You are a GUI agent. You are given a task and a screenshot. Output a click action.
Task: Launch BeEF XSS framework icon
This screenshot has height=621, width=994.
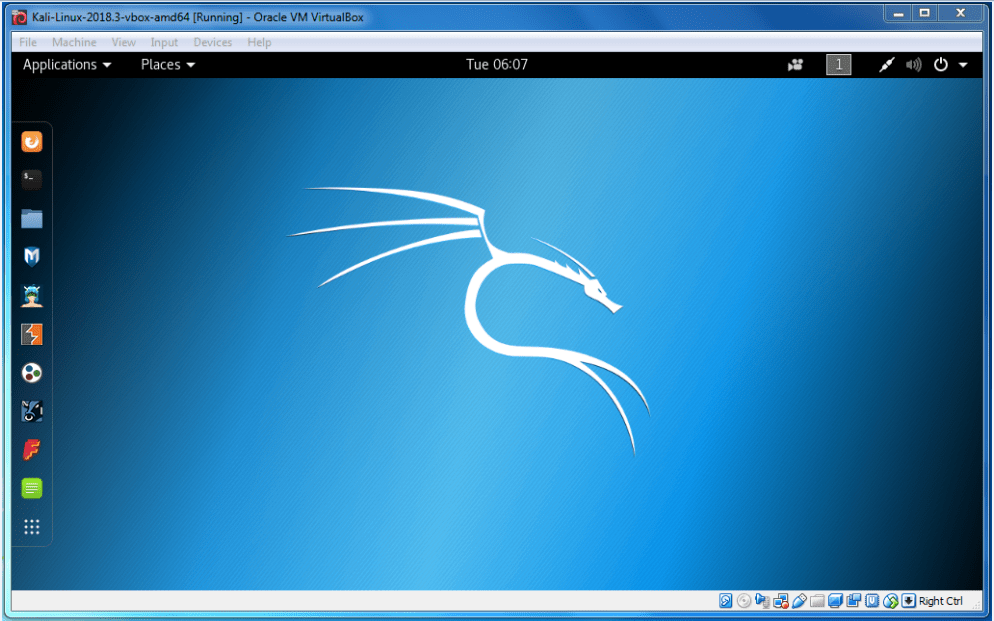tap(32, 411)
